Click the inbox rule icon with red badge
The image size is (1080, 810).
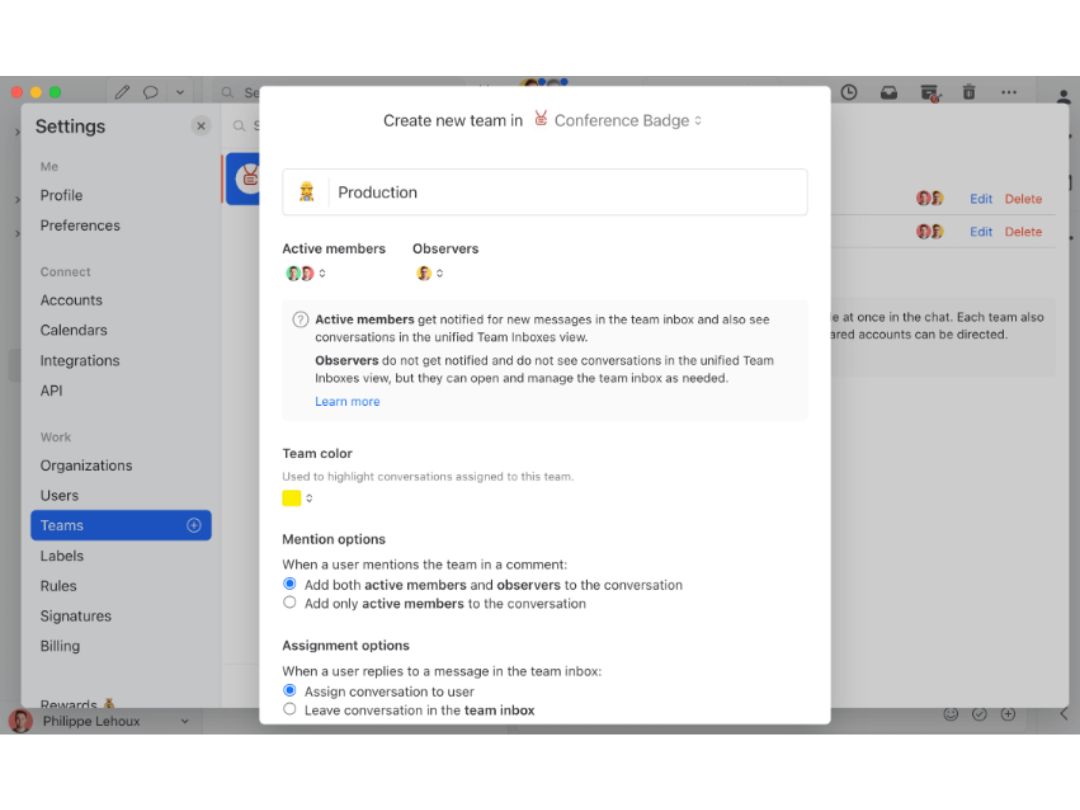[x=929, y=93]
